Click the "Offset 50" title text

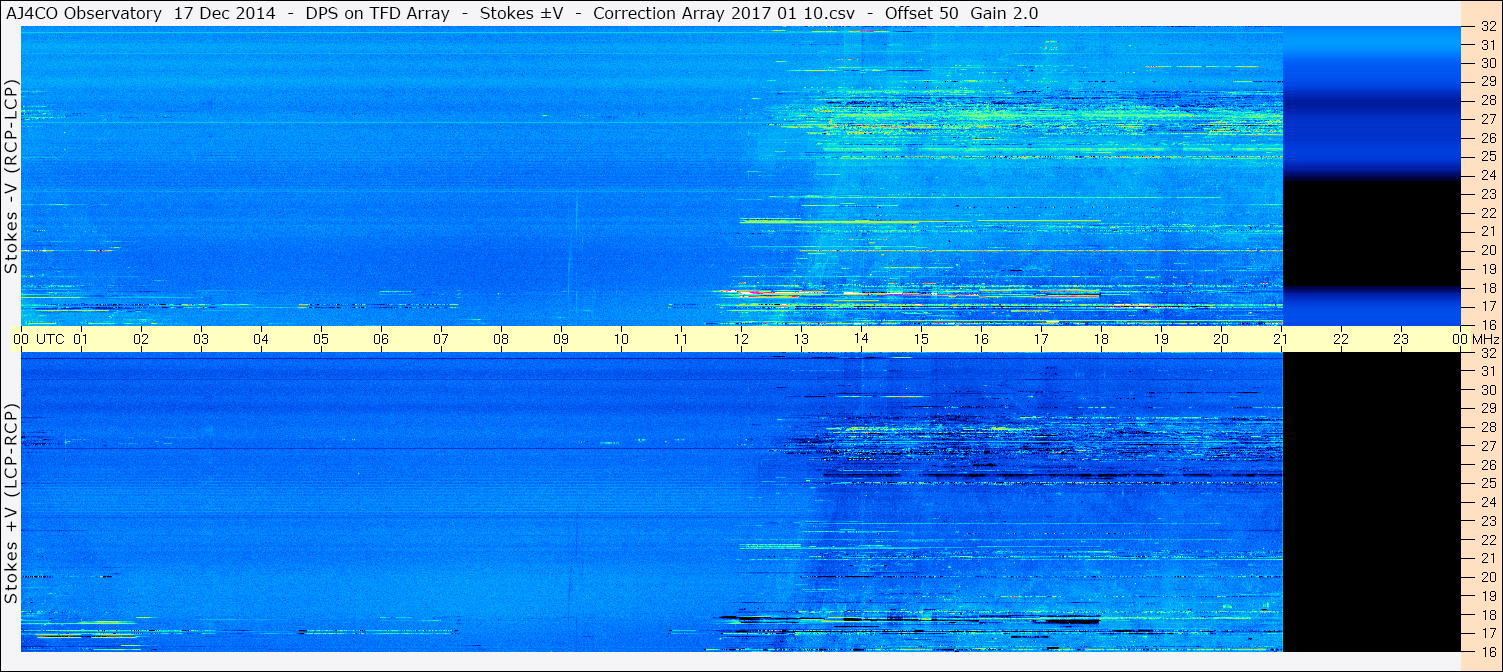(920, 14)
